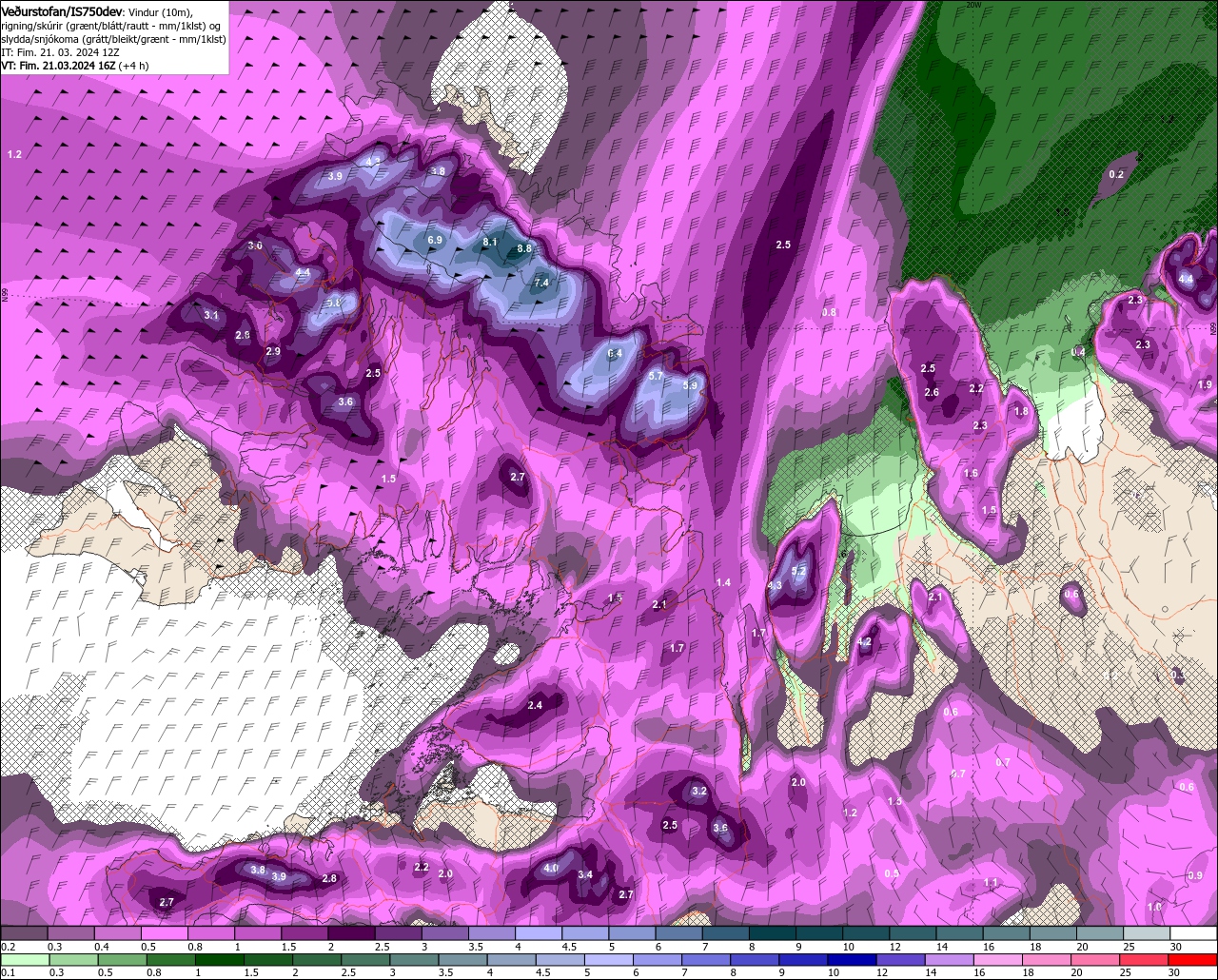This screenshot has width=1218, height=980.
Task: Click the 0.2 label in the green map area
Action: coord(1116,174)
